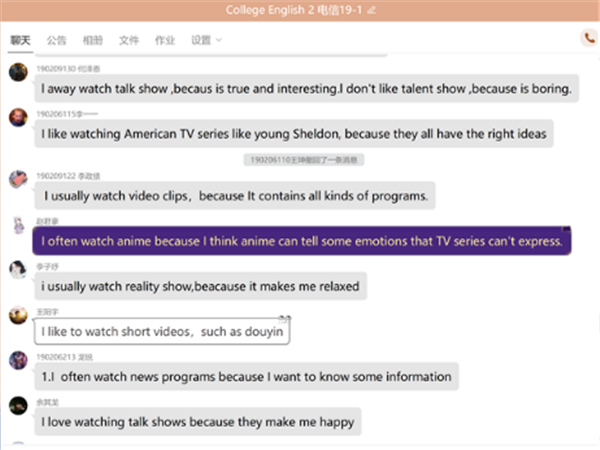The image size is (600, 450).
Task: Click avatar next to the douyin message
Action: 18,316
